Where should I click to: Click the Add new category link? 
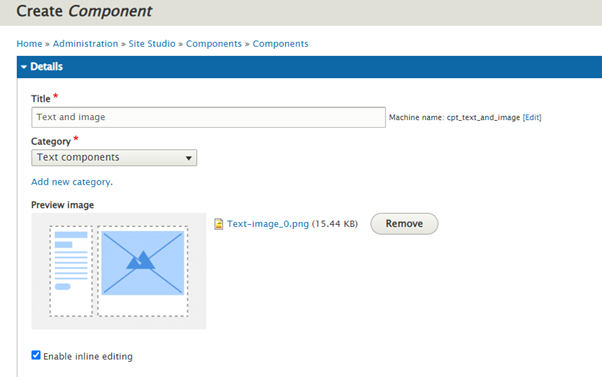point(72,182)
